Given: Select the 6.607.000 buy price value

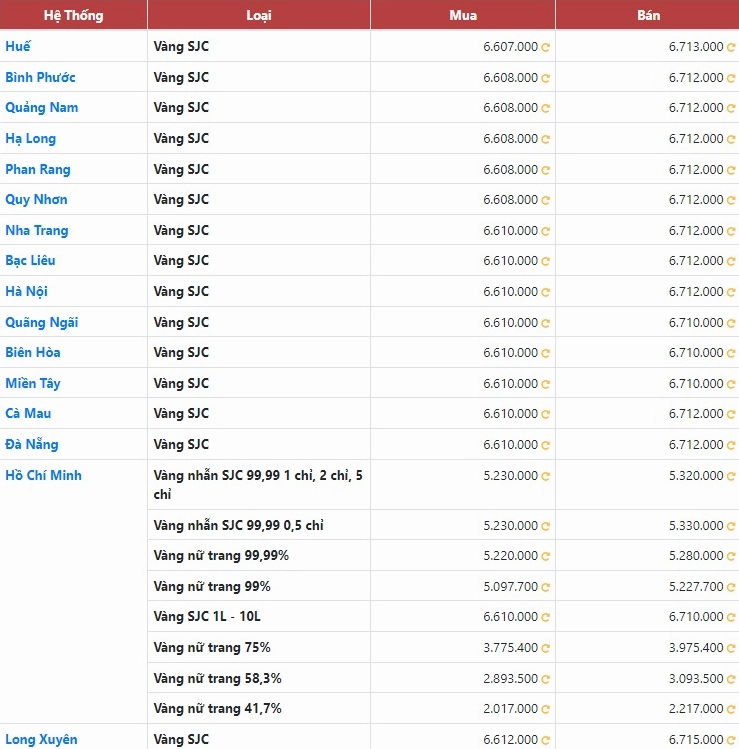Looking at the screenshot, I should pos(510,47).
